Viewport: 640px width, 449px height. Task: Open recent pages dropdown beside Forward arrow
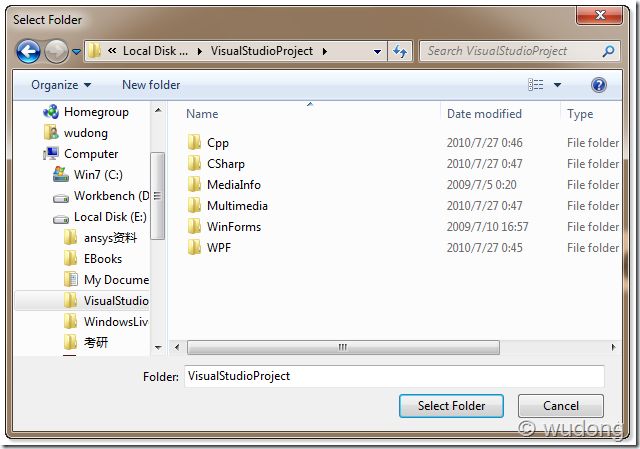76,51
